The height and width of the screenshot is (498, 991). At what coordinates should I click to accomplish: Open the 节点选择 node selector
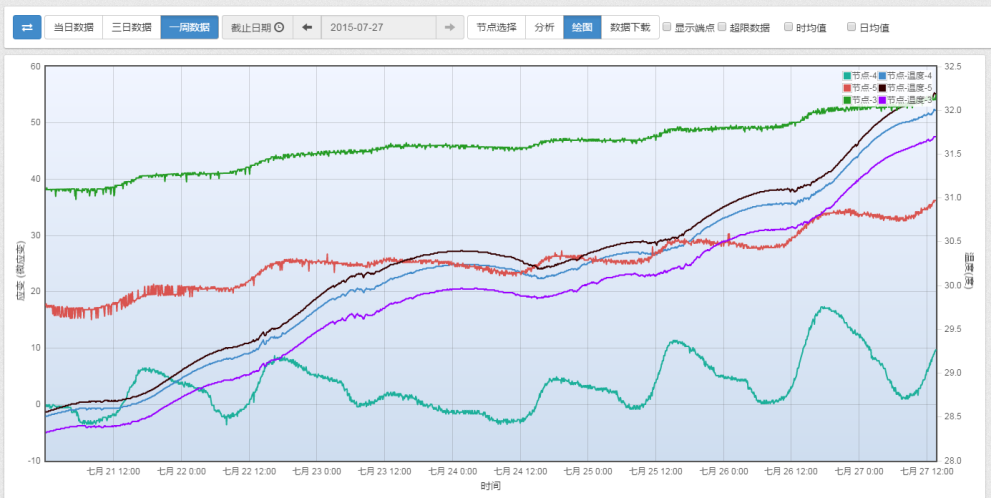pos(496,27)
